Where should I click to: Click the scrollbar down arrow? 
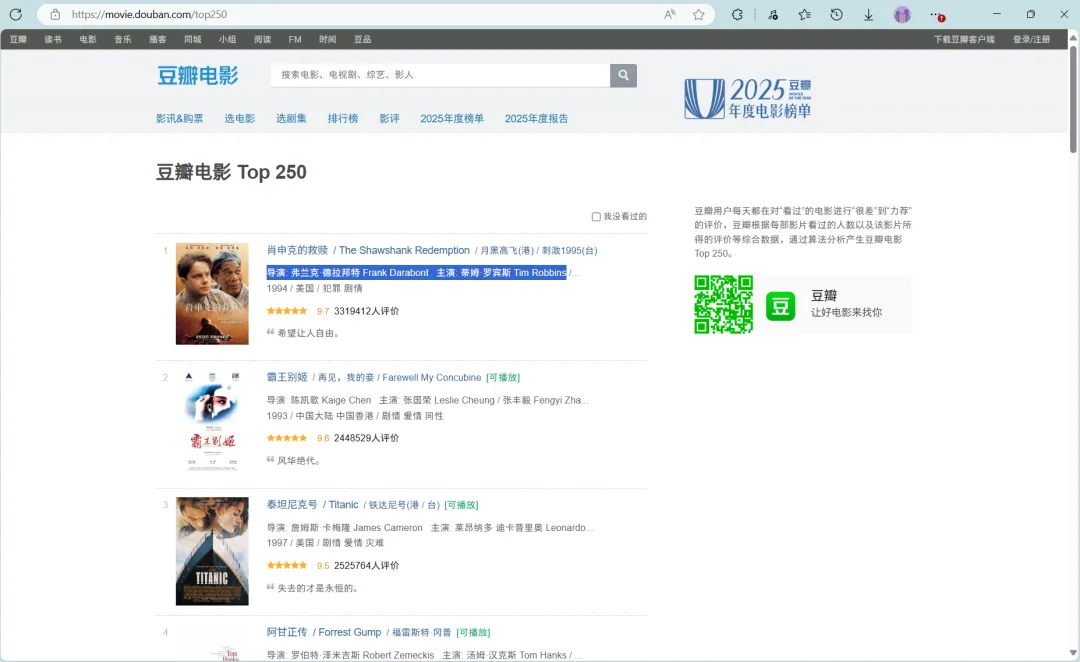point(1073,652)
